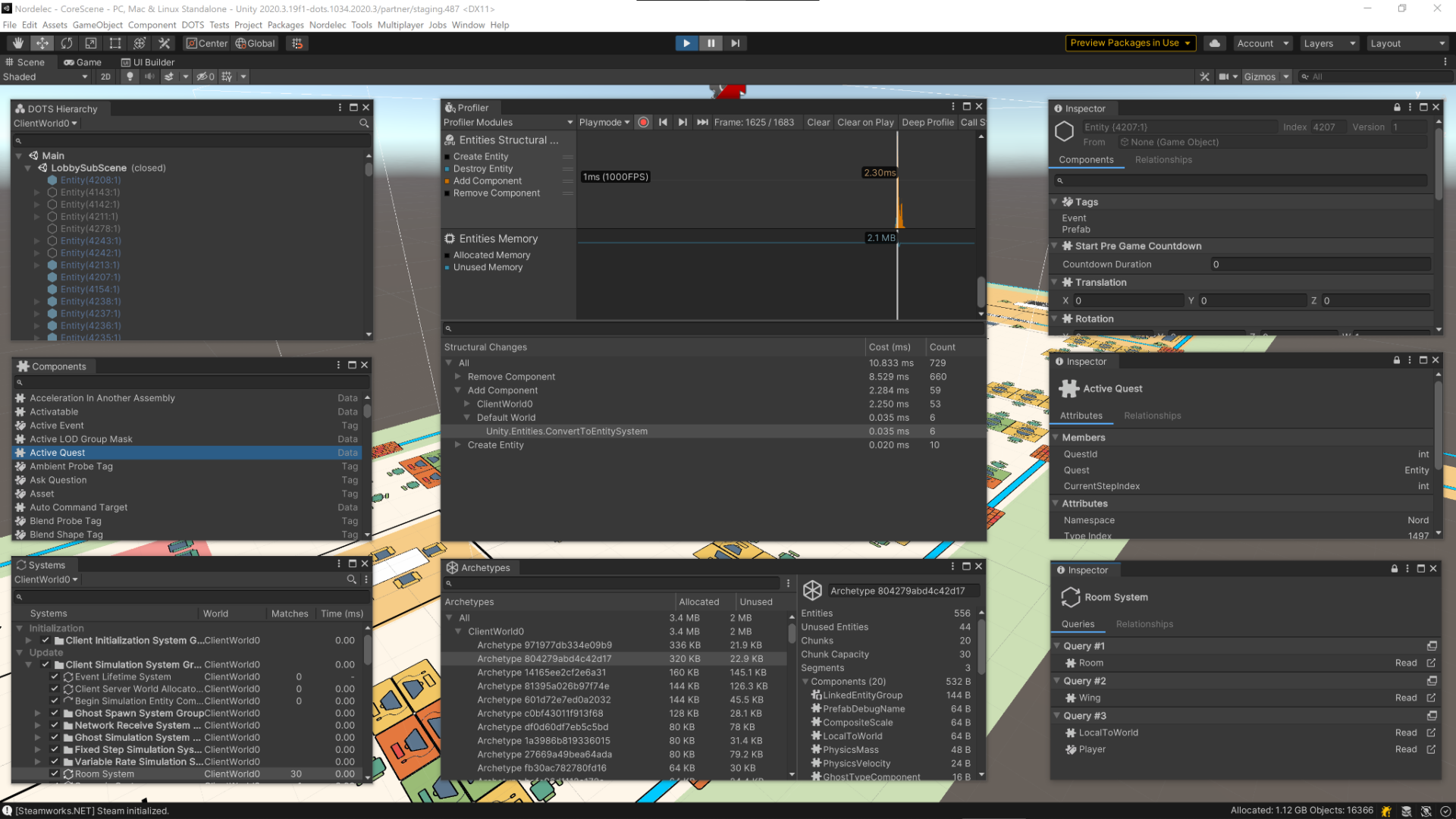Toggle Prefab tag checkbox in Inspector

click(1076, 229)
